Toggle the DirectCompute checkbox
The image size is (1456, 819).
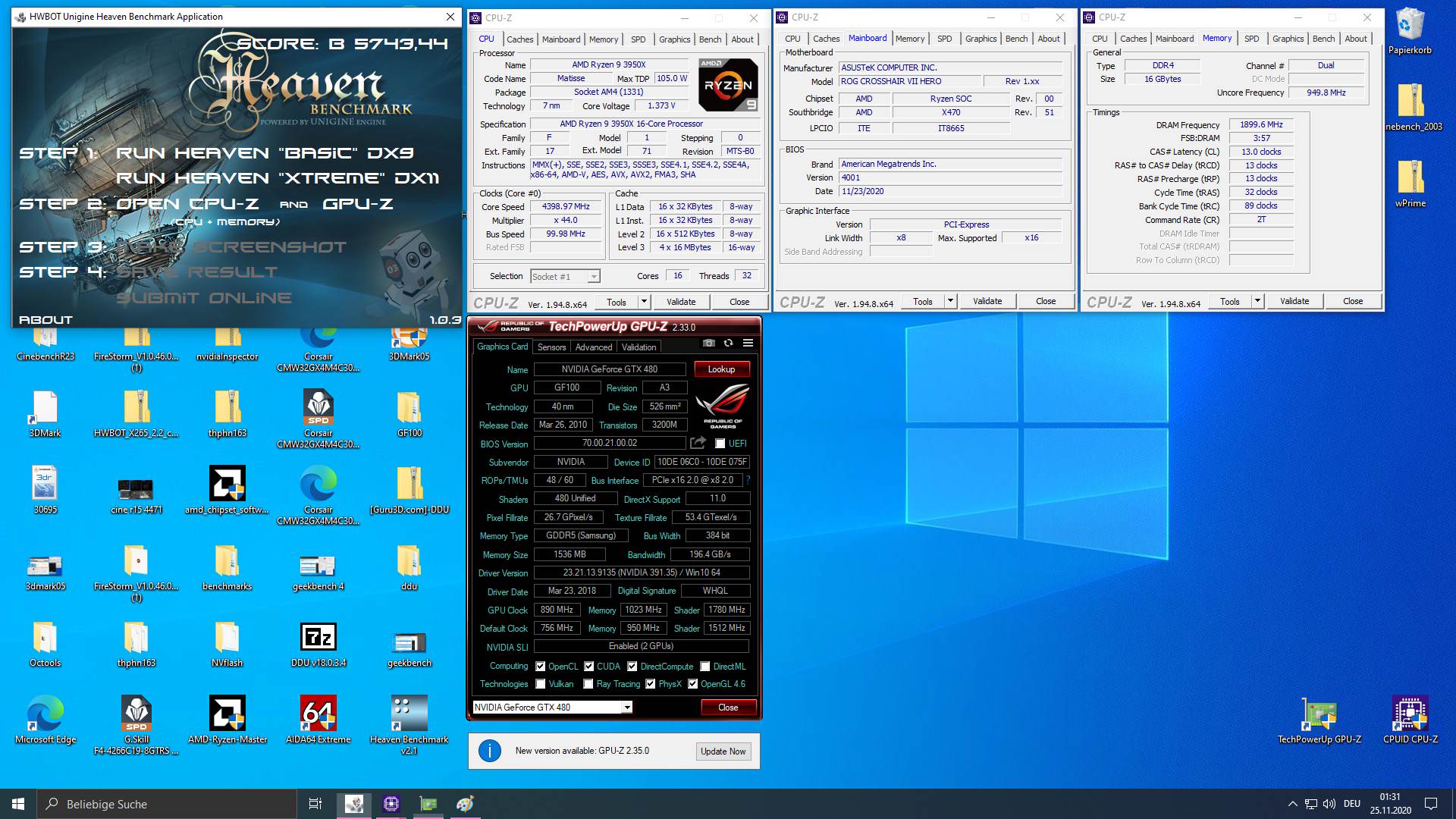[x=632, y=667]
